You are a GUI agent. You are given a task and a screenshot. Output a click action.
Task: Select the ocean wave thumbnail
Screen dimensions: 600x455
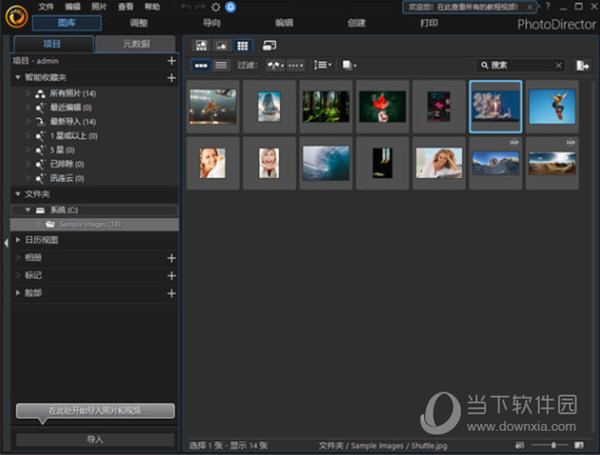click(x=326, y=163)
